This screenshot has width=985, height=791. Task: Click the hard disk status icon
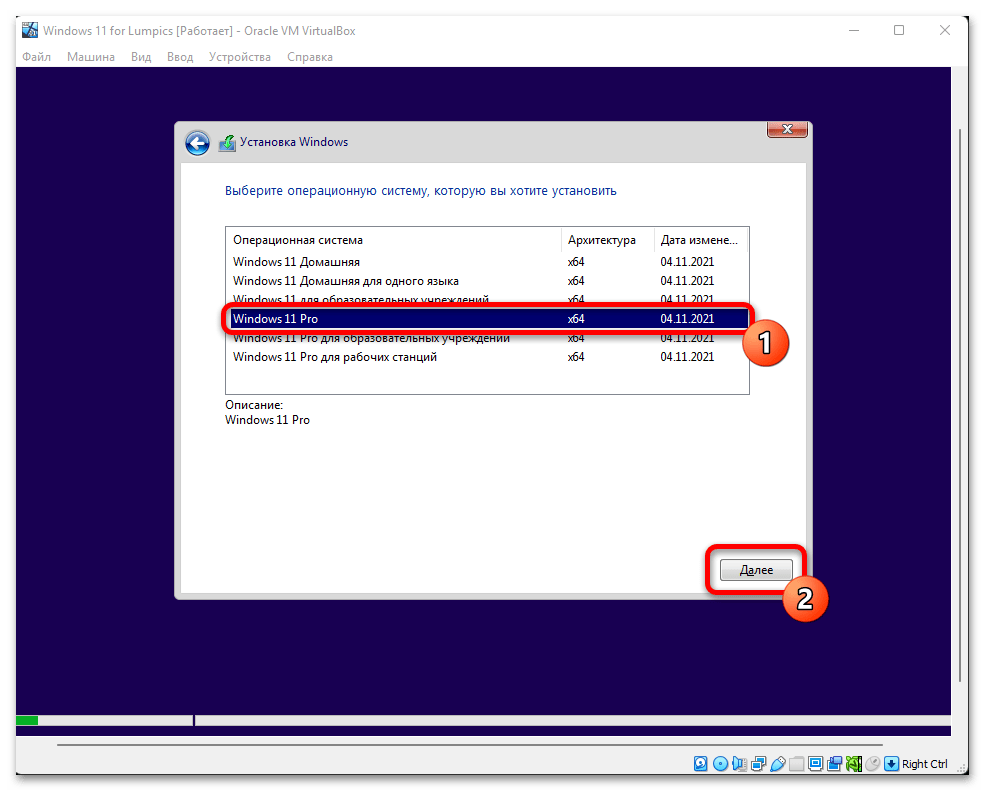click(x=702, y=764)
